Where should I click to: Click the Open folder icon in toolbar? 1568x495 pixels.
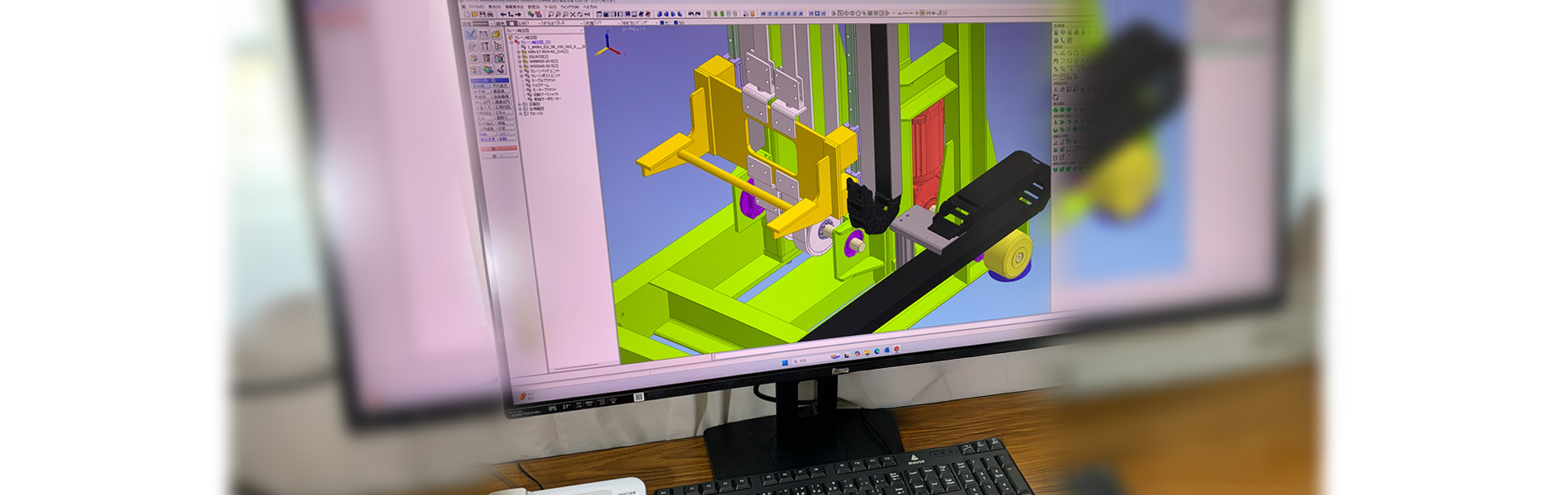[475, 14]
